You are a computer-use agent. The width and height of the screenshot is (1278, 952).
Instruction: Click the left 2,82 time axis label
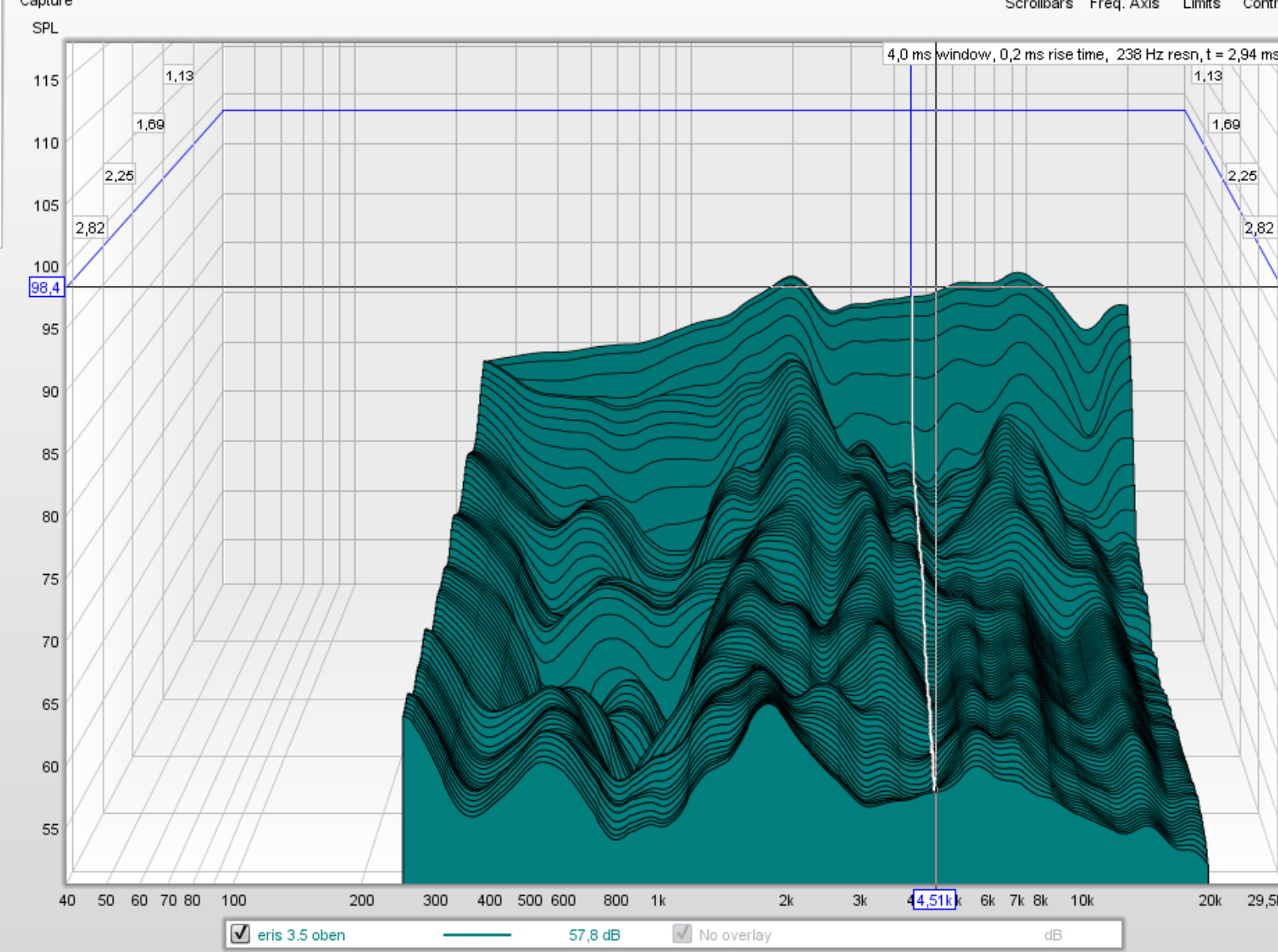tap(90, 228)
